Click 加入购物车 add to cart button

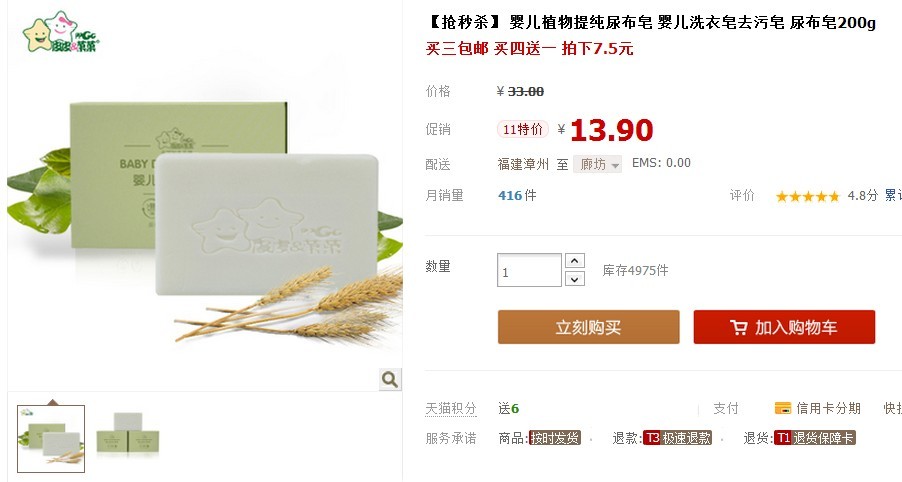coord(784,327)
